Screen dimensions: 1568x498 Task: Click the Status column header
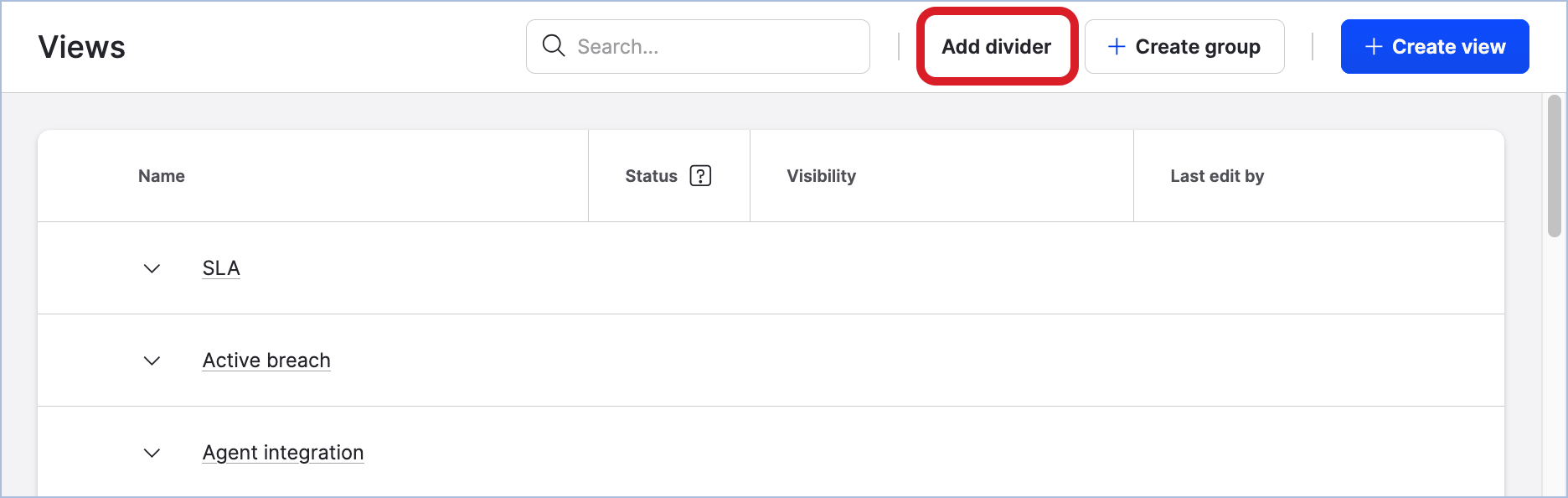(x=651, y=175)
